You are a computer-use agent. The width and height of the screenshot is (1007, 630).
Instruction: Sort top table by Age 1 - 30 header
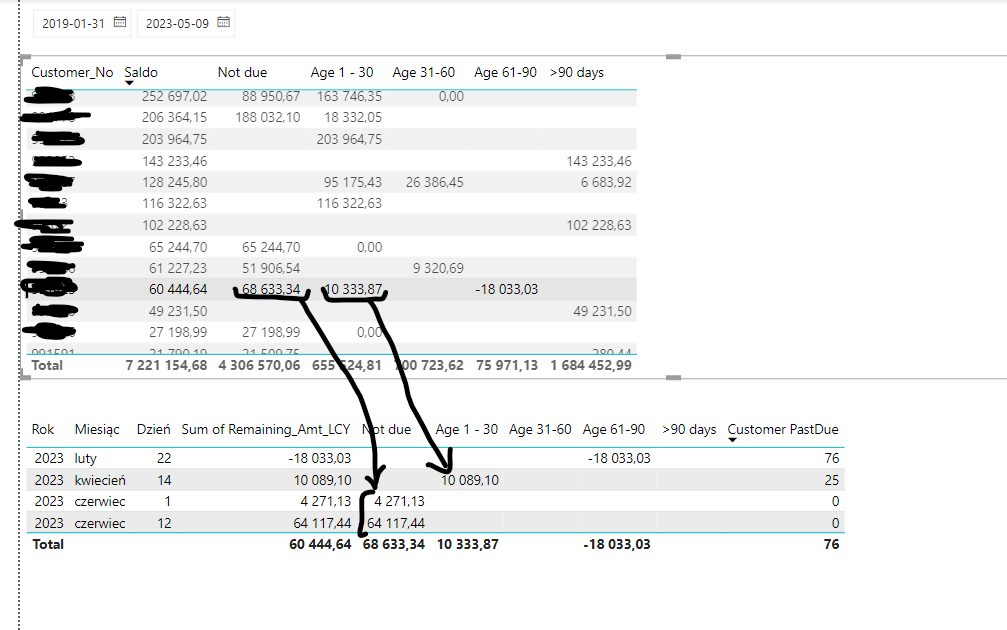pyautogui.click(x=342, y=72)
